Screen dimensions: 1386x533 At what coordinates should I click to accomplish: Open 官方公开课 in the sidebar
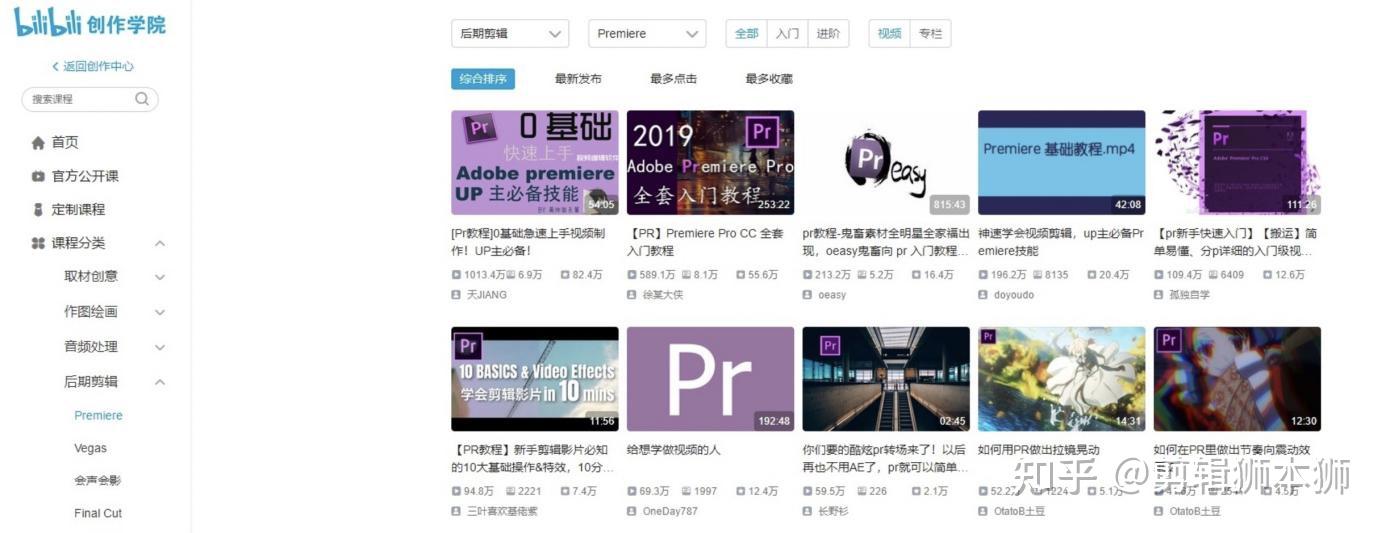(x=85, y=176)
